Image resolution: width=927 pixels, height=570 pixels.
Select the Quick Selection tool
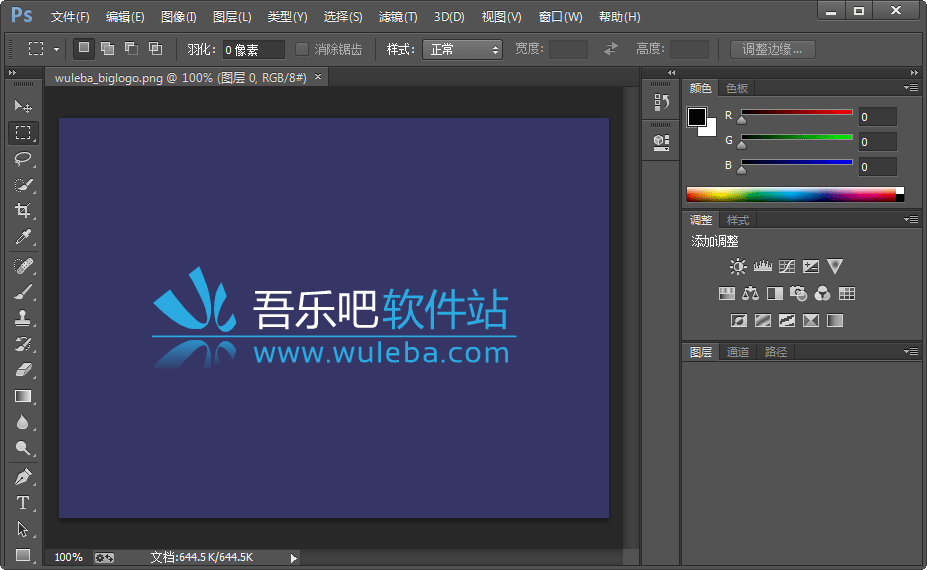coord(23,184)
